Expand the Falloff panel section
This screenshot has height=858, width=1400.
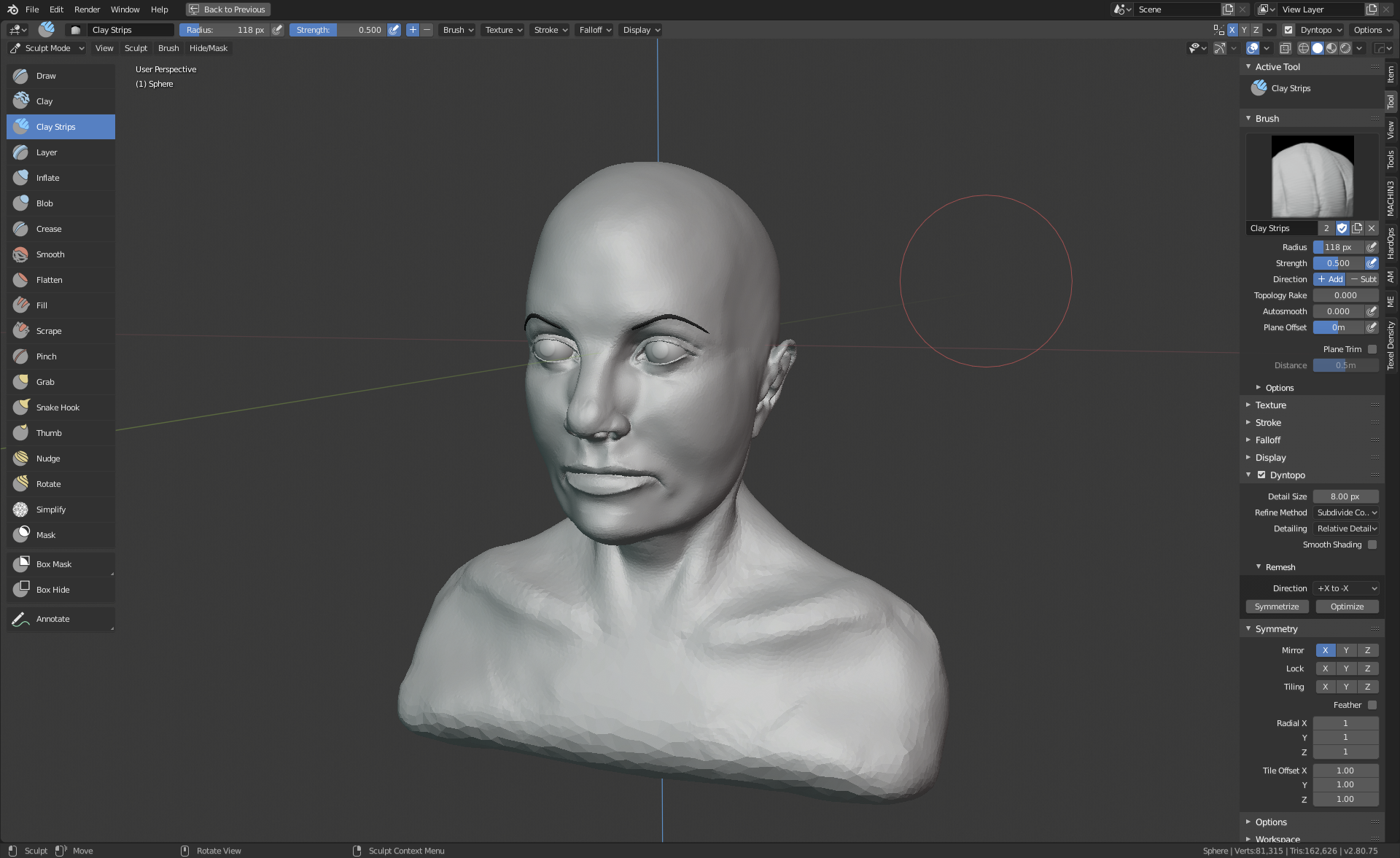(1268, 440)
